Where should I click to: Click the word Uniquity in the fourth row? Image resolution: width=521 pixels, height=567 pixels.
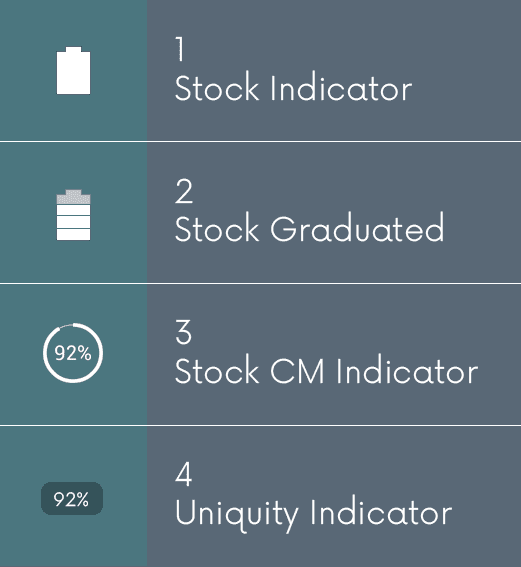click(237, 515)
